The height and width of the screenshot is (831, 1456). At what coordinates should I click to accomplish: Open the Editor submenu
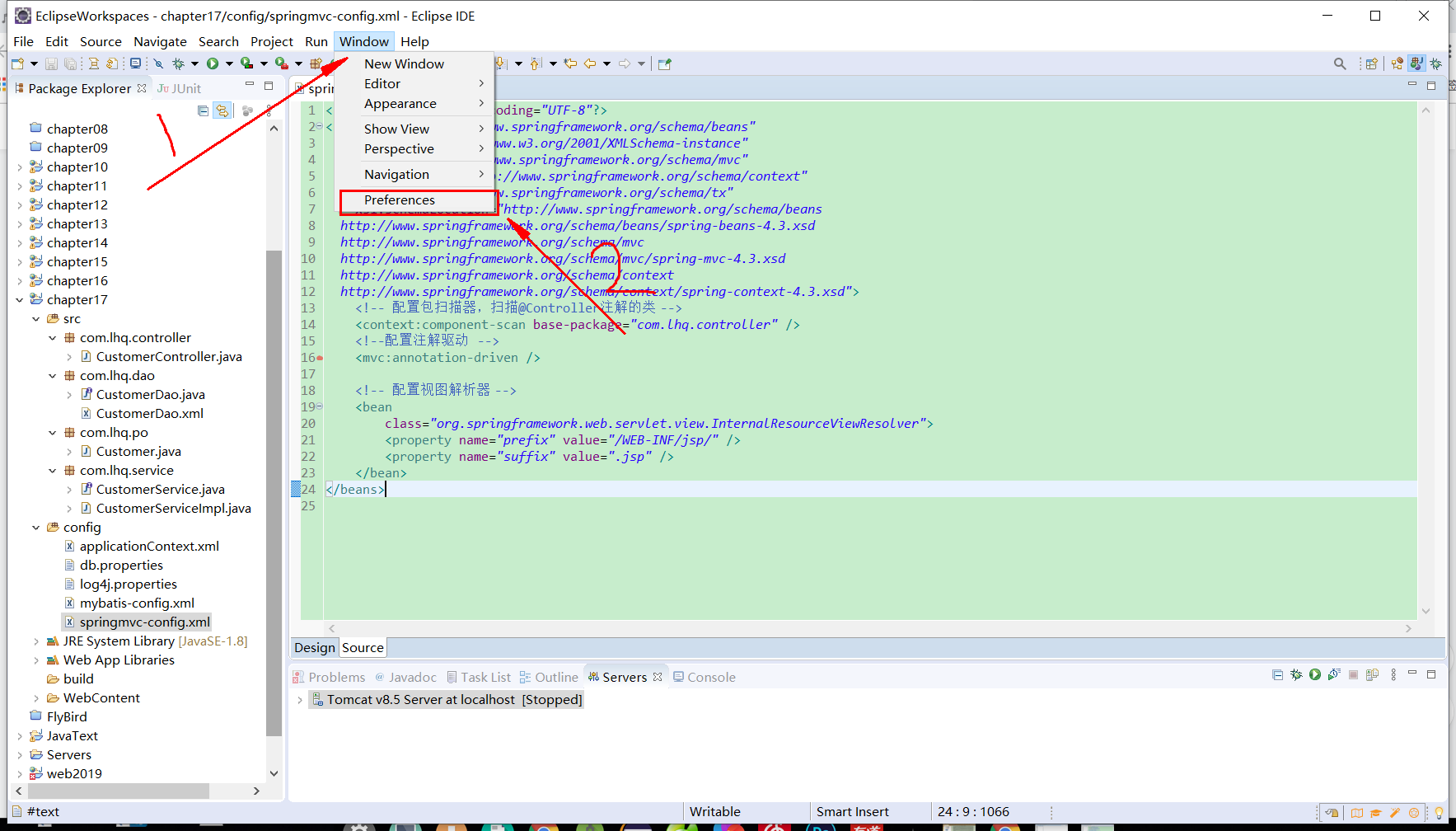414,84
